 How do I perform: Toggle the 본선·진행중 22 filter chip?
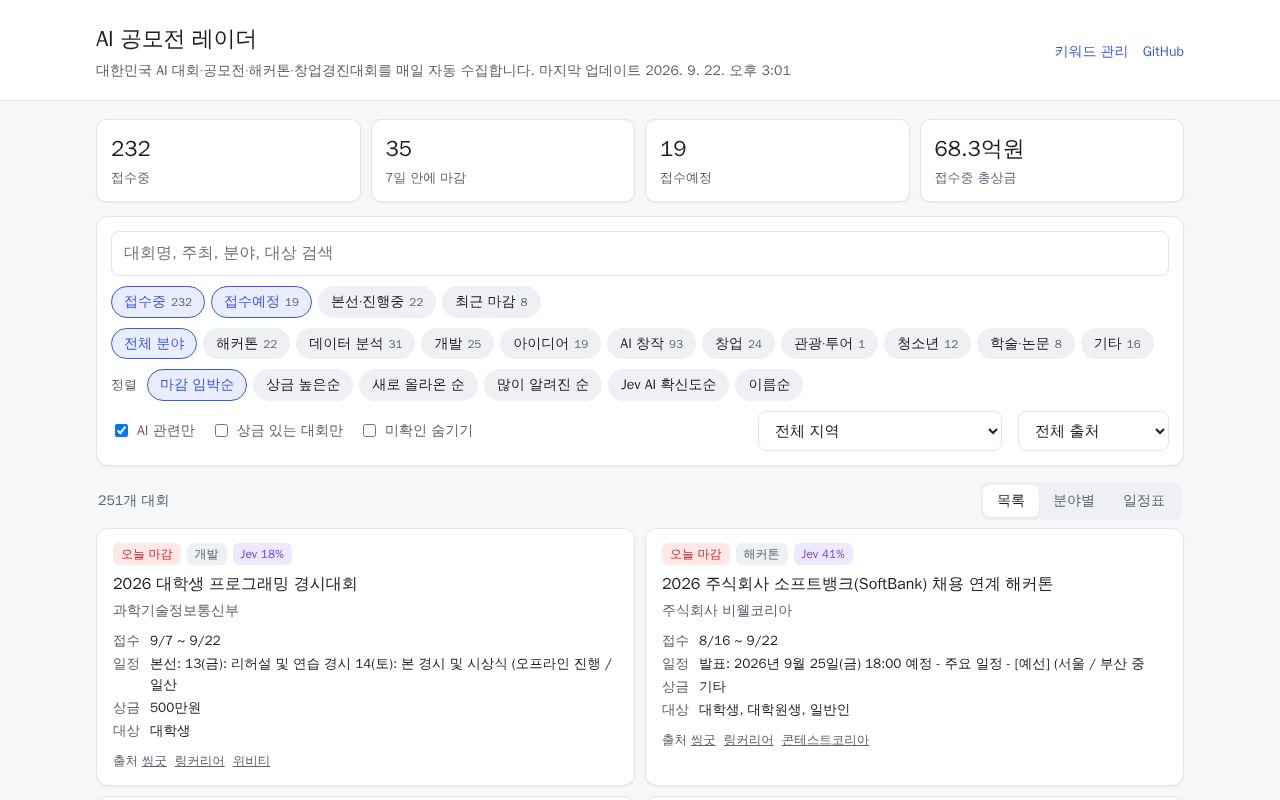[377, 302]
